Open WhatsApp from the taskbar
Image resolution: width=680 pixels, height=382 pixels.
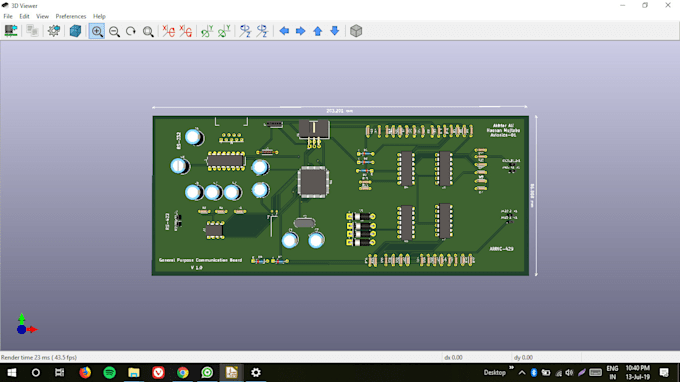coord(207,372)
